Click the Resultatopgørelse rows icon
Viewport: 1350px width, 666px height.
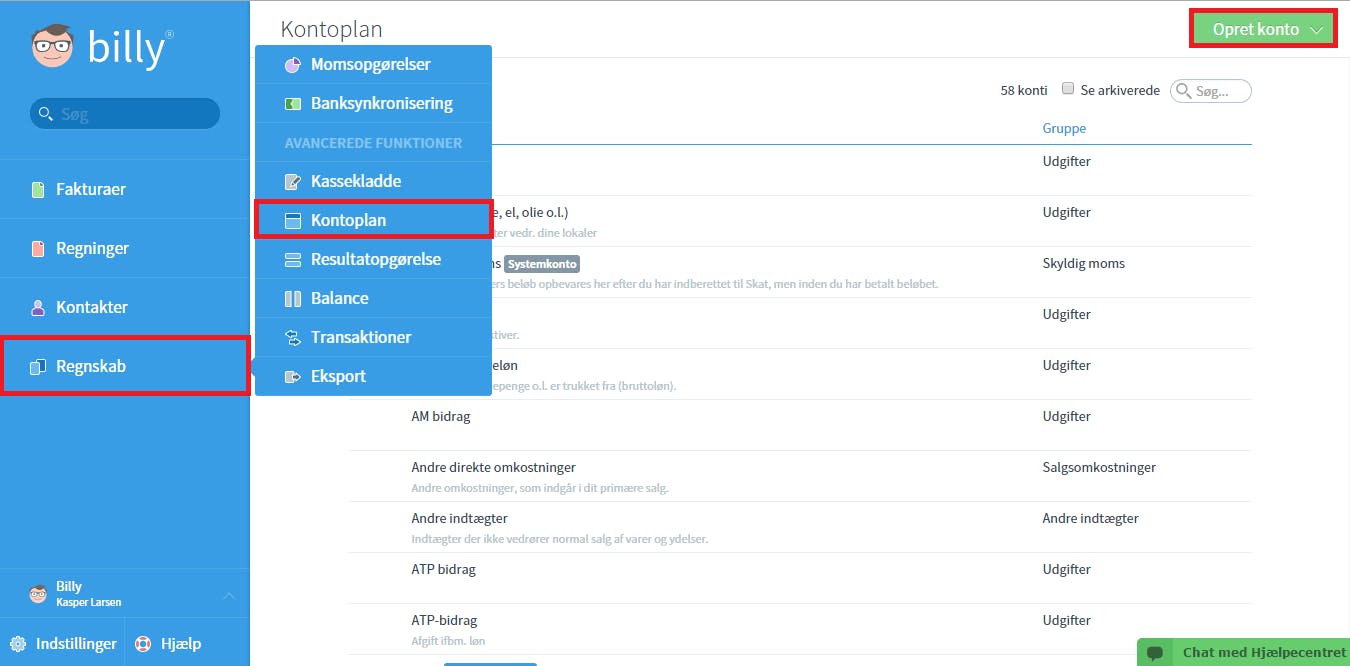tap(293, 260)
